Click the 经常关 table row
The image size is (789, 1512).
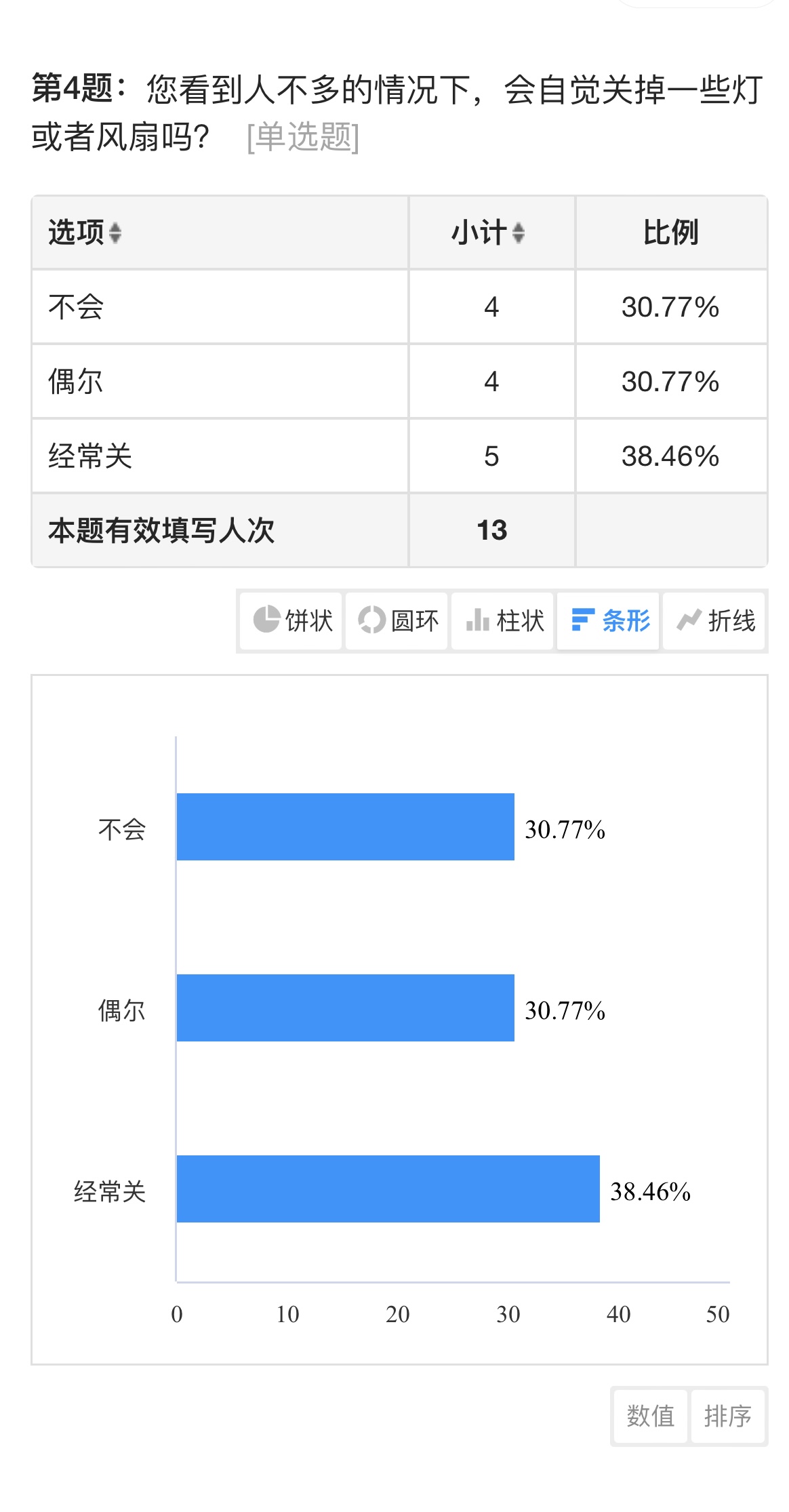coord(399,456)
